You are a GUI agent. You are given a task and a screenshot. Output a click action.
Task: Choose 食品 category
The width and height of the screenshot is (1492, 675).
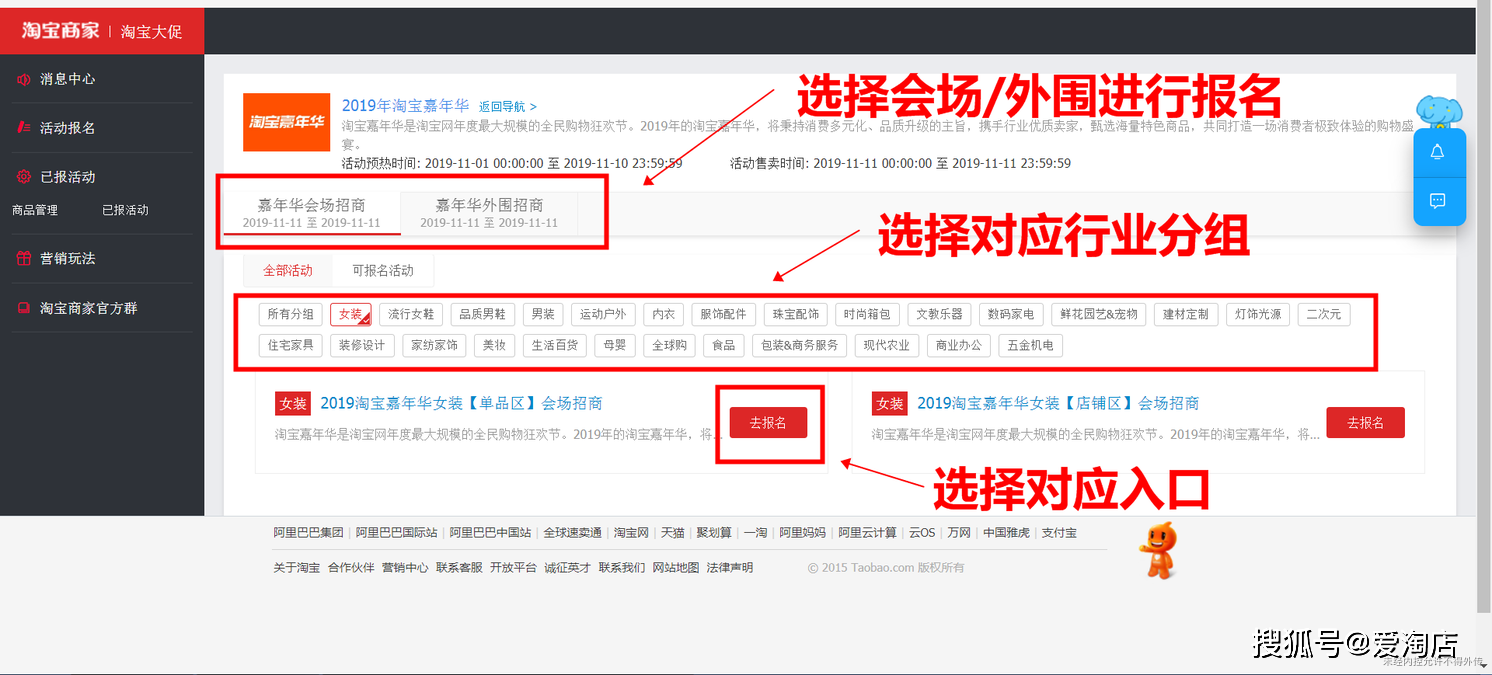(x=724, y=345)
